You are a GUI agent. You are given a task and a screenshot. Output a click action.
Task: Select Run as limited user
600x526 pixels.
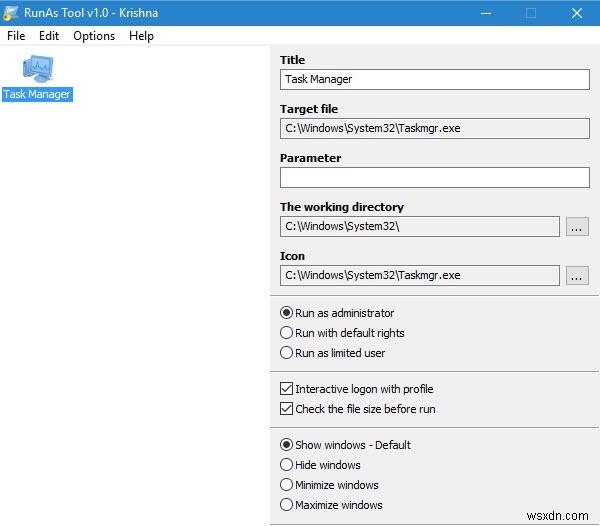332,353
